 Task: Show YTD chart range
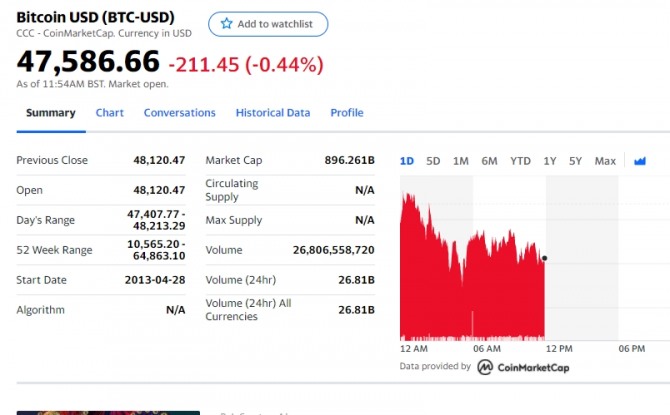pos(520,161)
